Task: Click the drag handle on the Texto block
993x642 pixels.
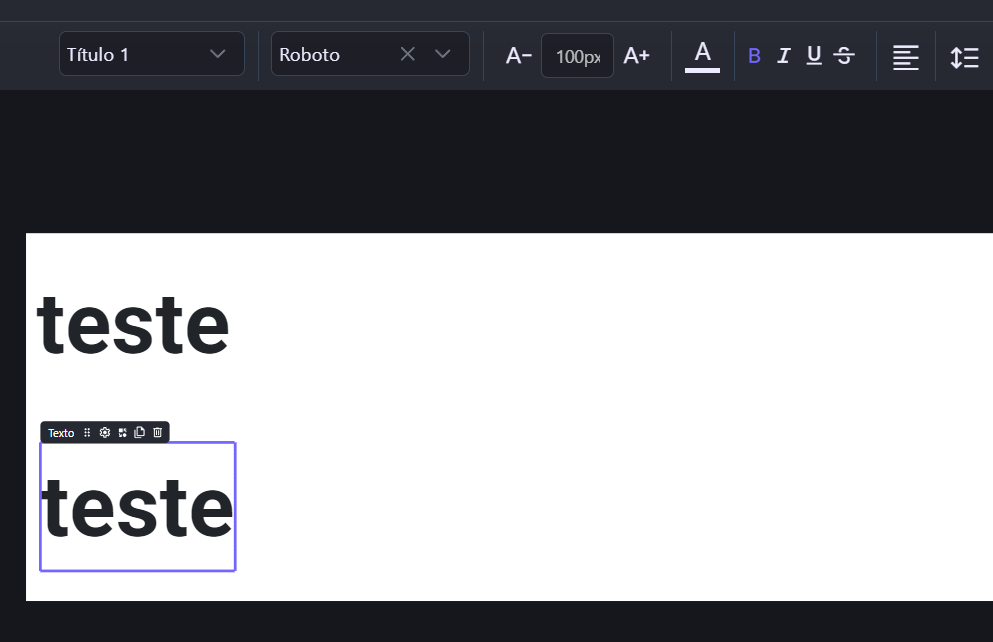Action: 87,433
